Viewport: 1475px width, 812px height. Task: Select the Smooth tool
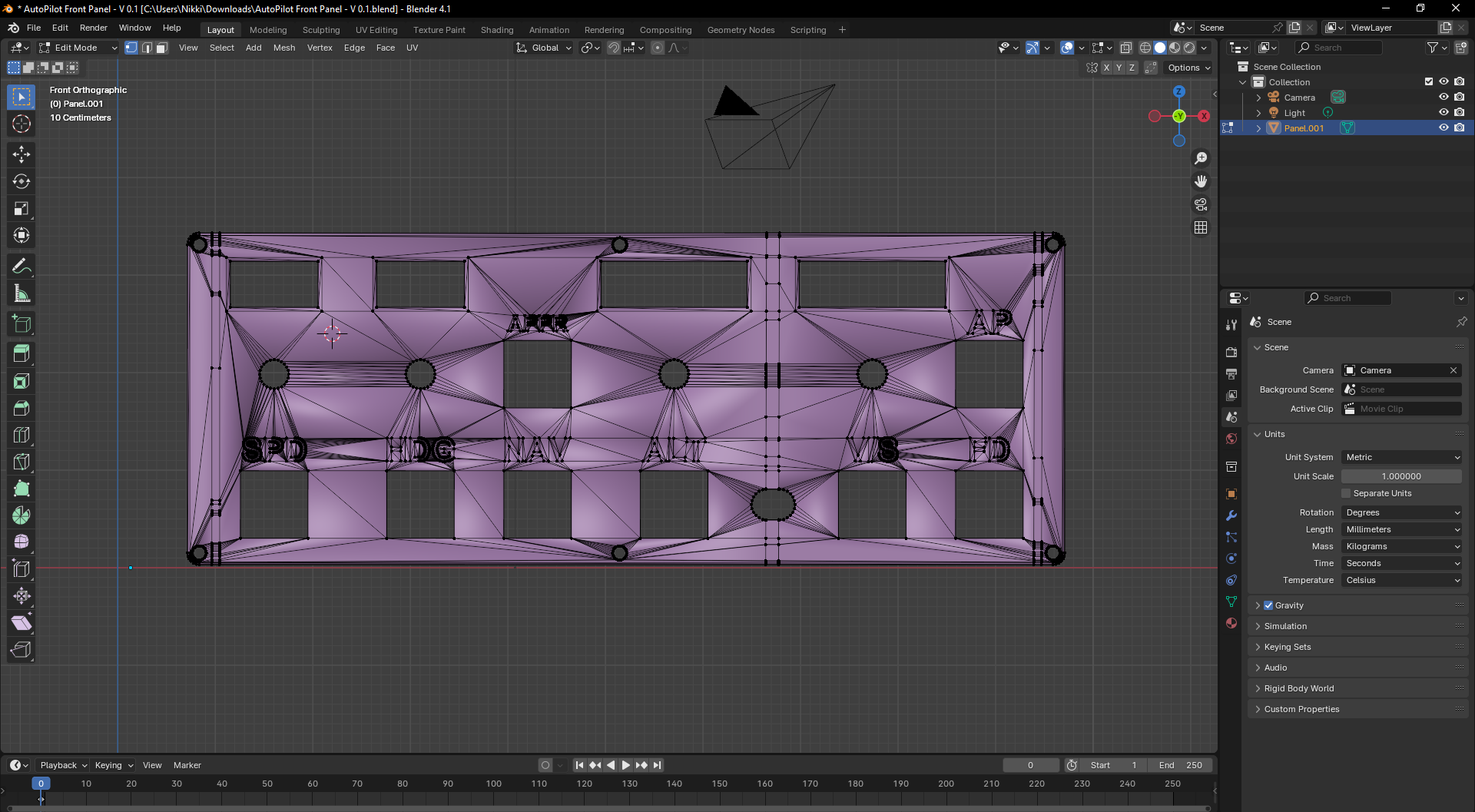tap(22, 542)
